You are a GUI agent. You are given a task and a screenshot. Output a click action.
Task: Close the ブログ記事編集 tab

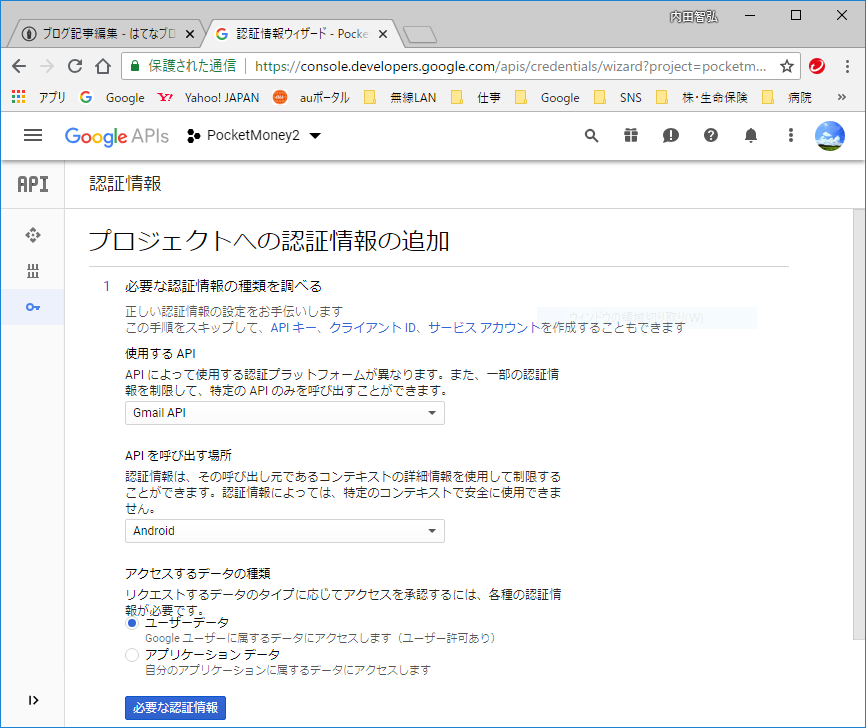tap(189, 34)
